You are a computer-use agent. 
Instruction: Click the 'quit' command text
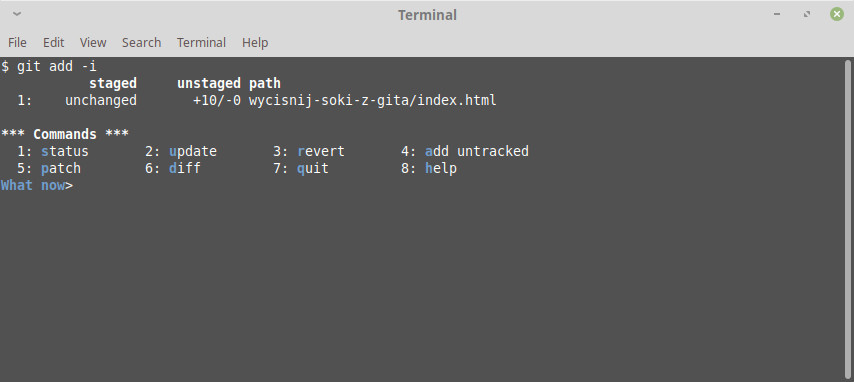pyautogui.click(x=313, y=168)
